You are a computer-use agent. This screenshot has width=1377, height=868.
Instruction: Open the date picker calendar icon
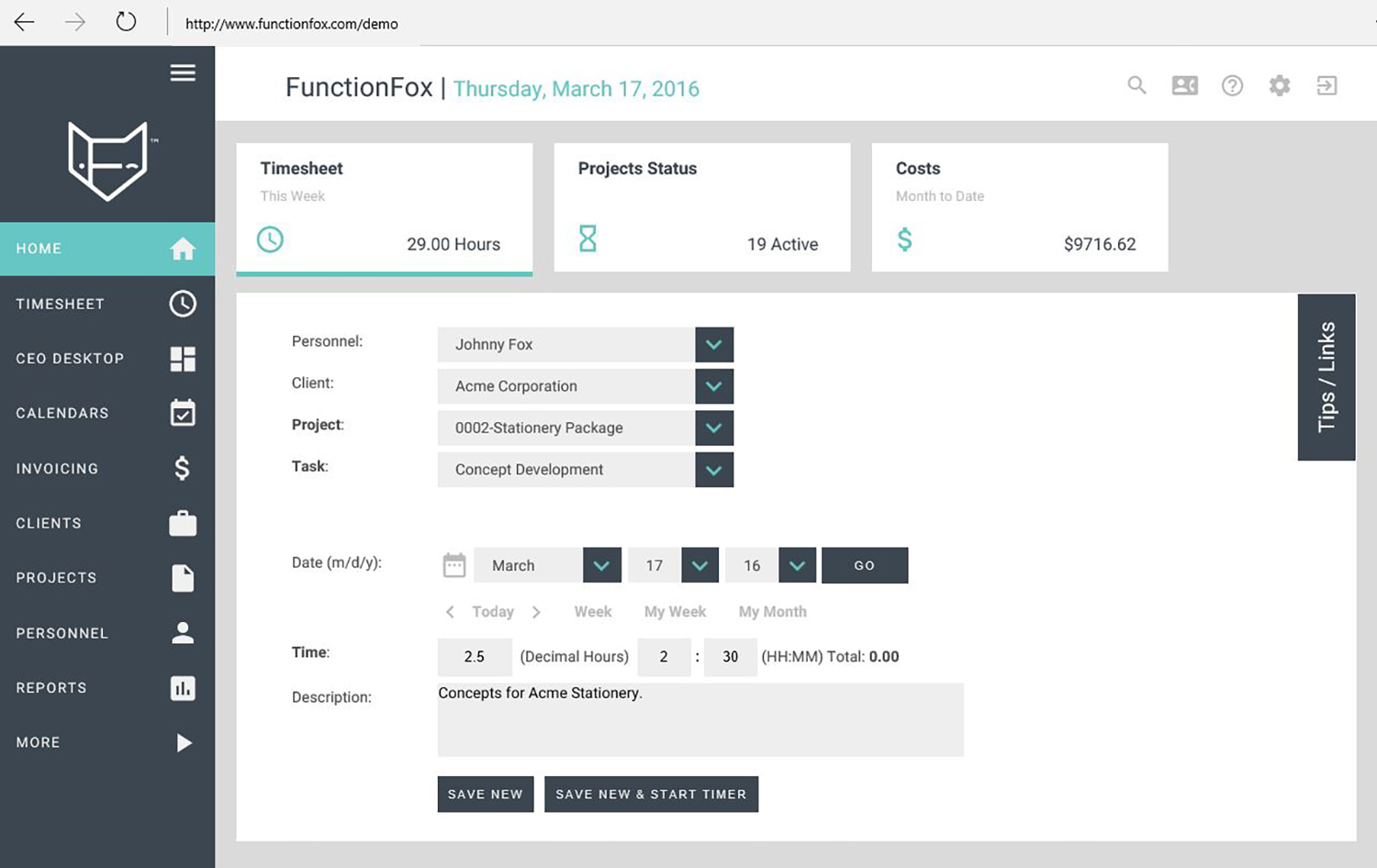coord(454,565)
